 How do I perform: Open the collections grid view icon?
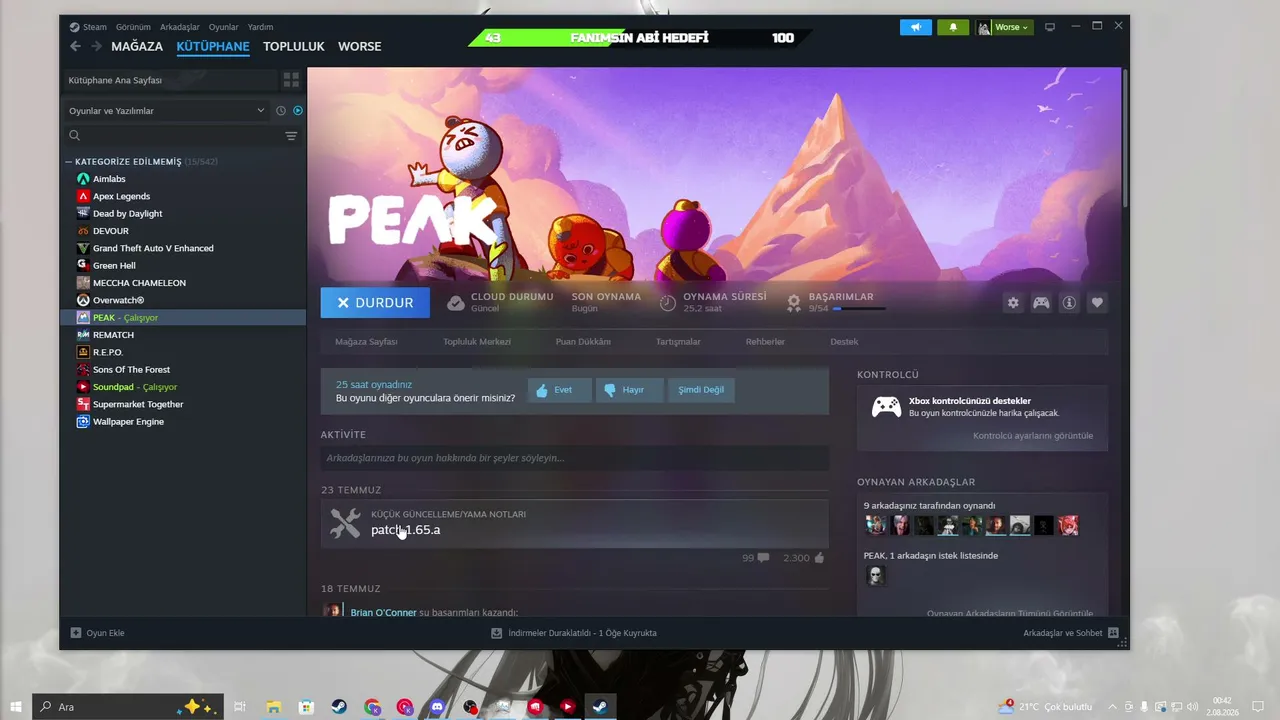(291, 80)
